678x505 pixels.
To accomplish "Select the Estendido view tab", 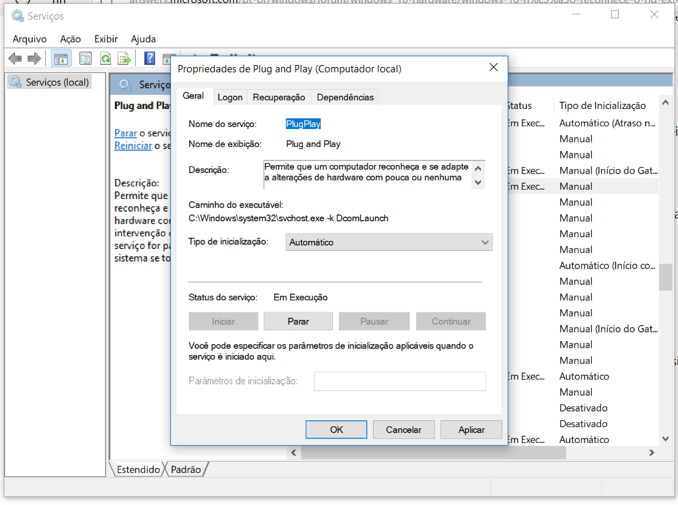I will pyautogui.click(x=138, y=469).
